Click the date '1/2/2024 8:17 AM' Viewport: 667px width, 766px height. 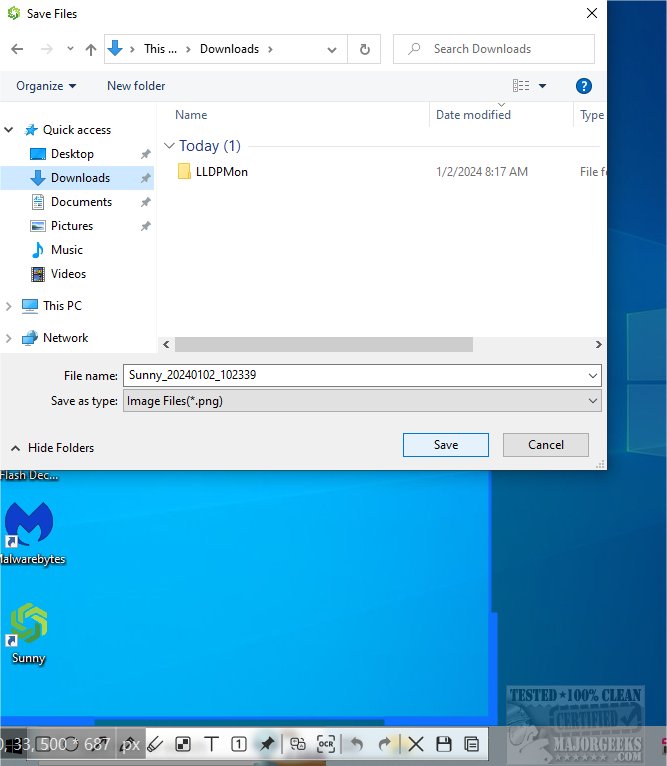(482, 172)
